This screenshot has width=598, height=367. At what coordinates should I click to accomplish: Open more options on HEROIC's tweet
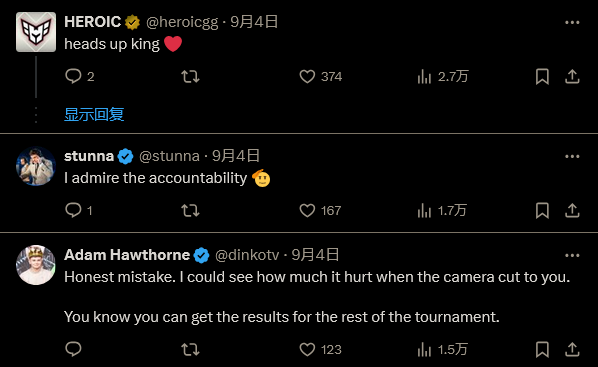point(572,23)
